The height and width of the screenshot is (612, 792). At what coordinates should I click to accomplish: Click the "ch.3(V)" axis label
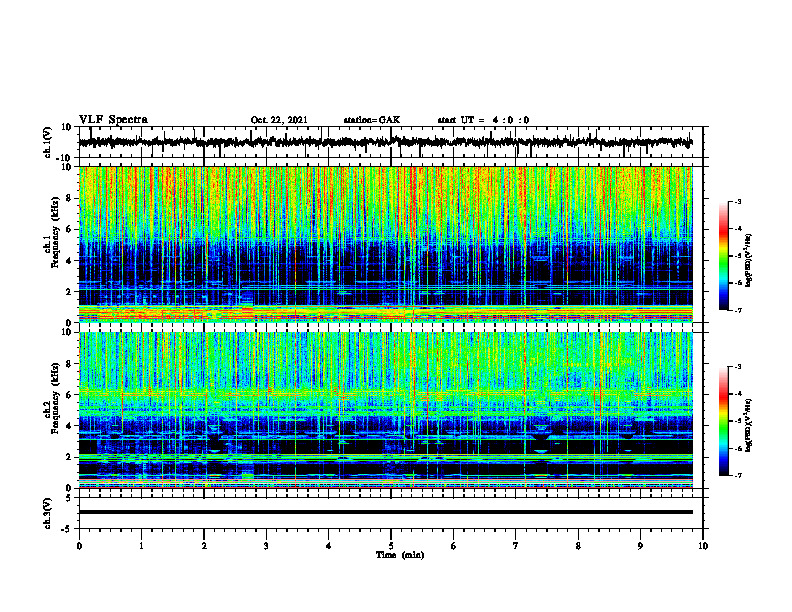(48, 513)
